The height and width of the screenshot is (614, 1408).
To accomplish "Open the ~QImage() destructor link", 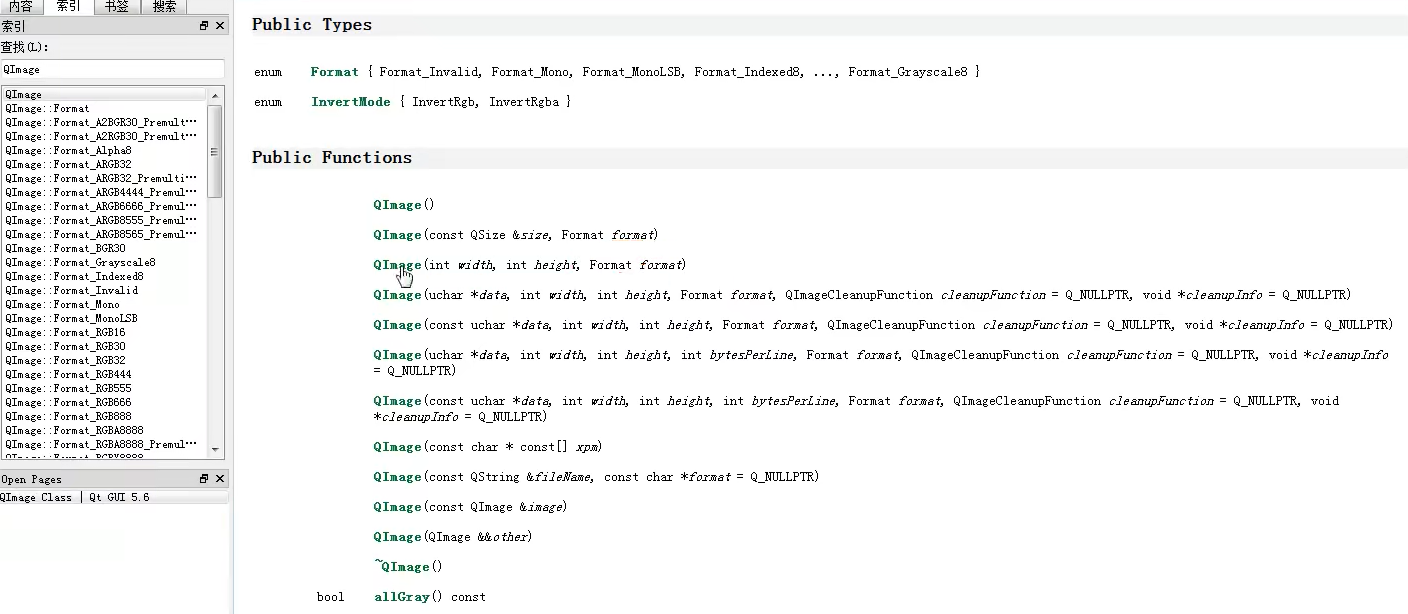I will [x=402, y=567].
